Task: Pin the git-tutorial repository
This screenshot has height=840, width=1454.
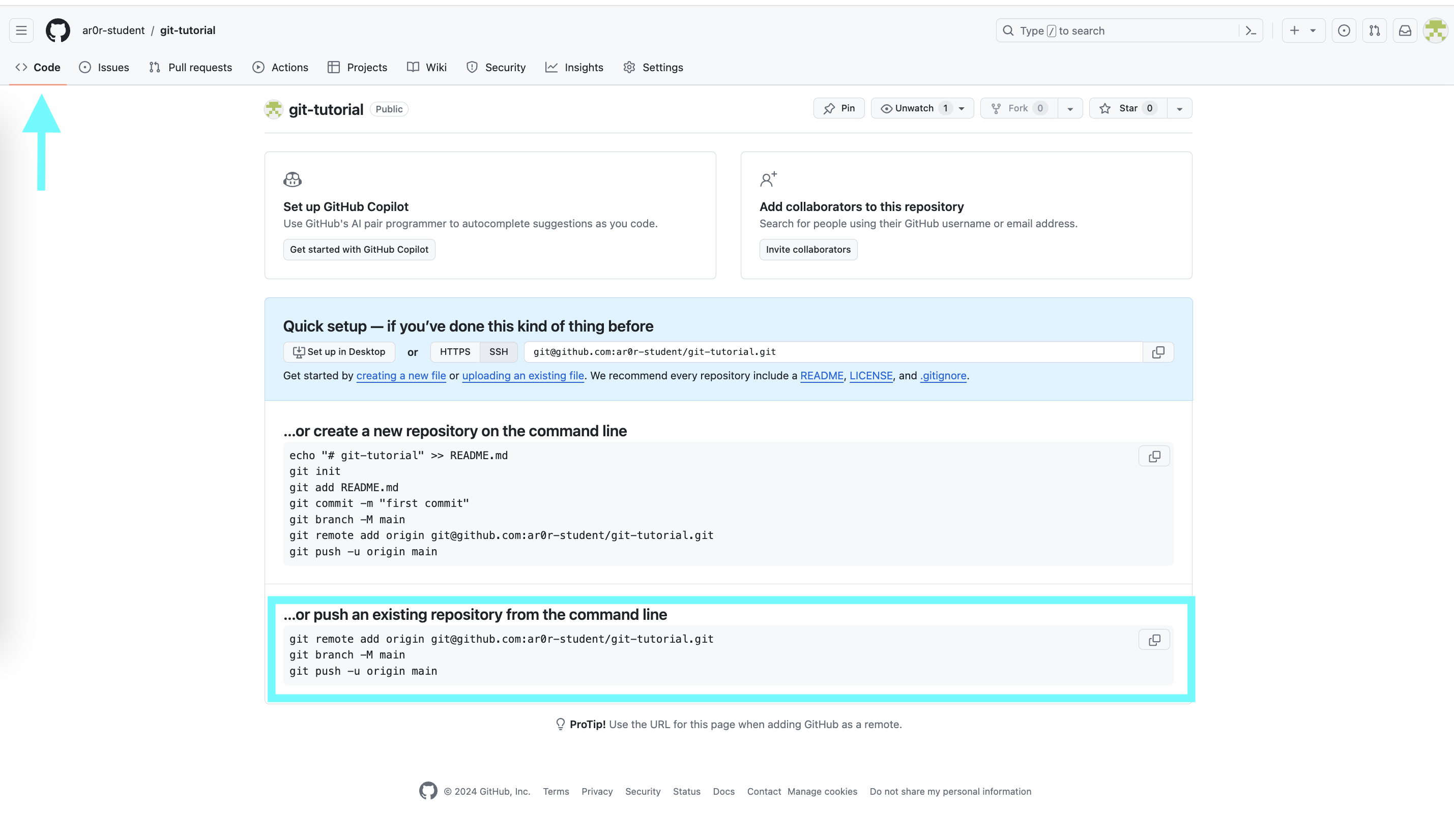Action: [x=839, y=108]
